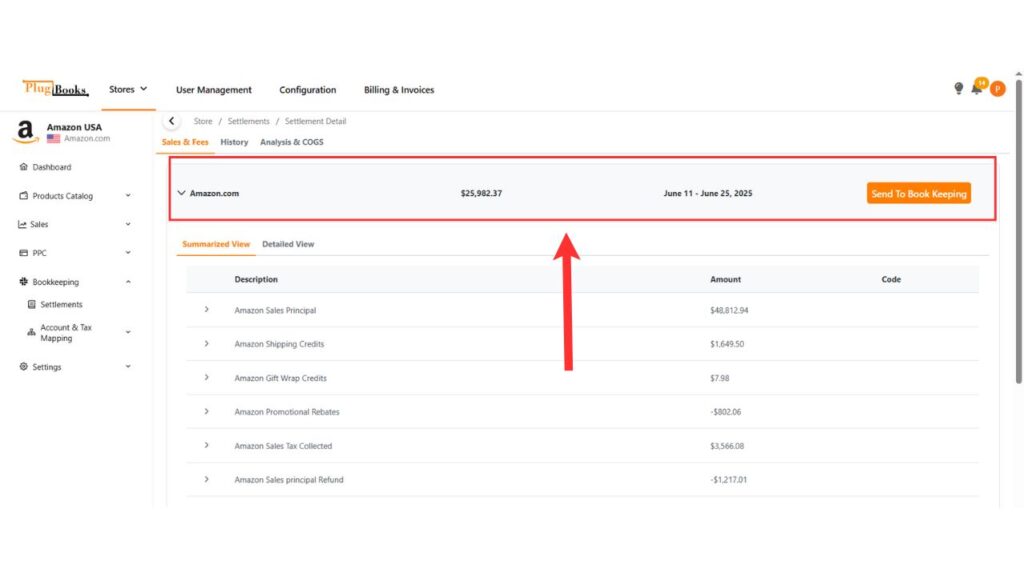The height and width of the screenshot is (576, 1024).
Task: Collapse the Amazon.com settlement row
Action: pos(181,193)
